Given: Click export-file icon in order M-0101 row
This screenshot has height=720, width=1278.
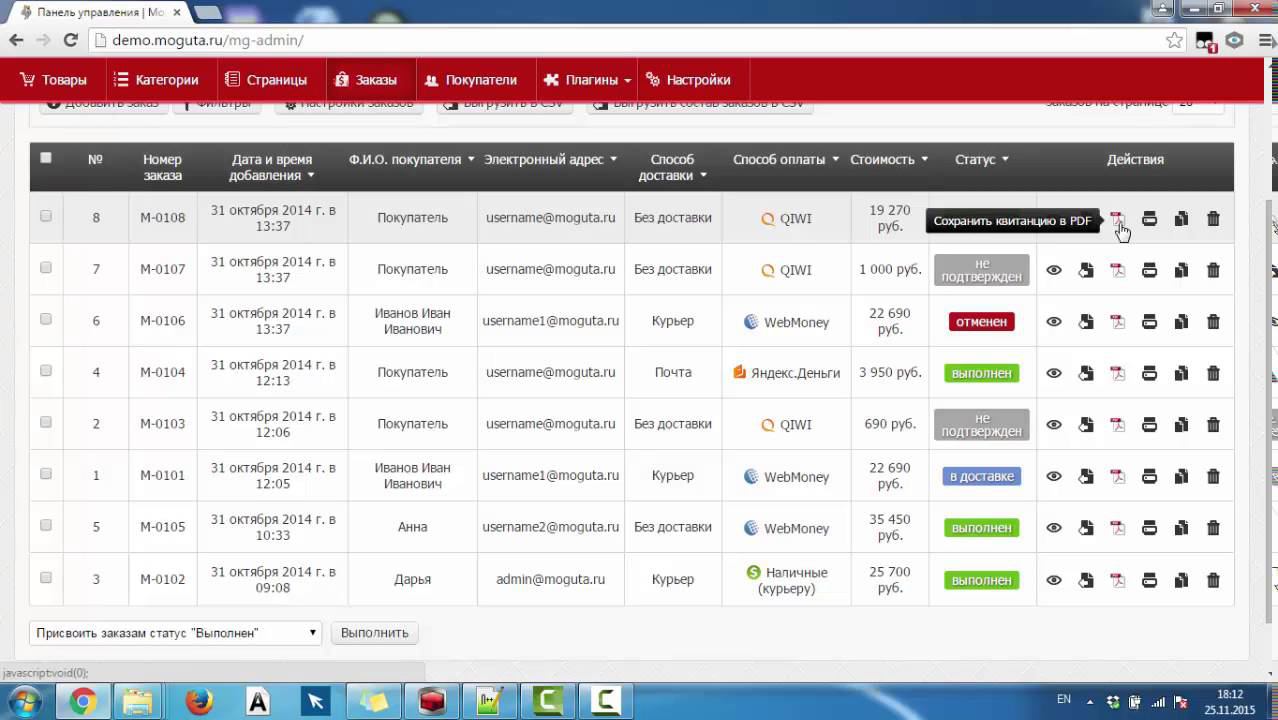Looking at the screenshot, I should (x=1085, y=477).
